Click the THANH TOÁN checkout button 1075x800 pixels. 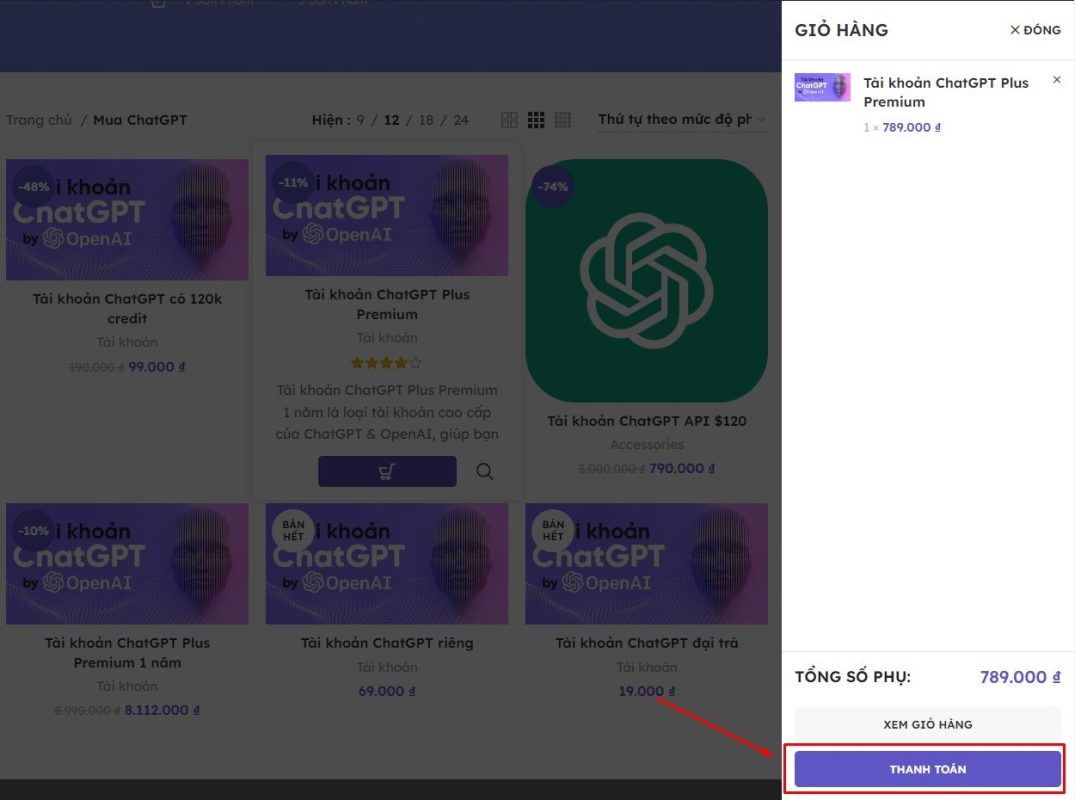tap(928, 769)
